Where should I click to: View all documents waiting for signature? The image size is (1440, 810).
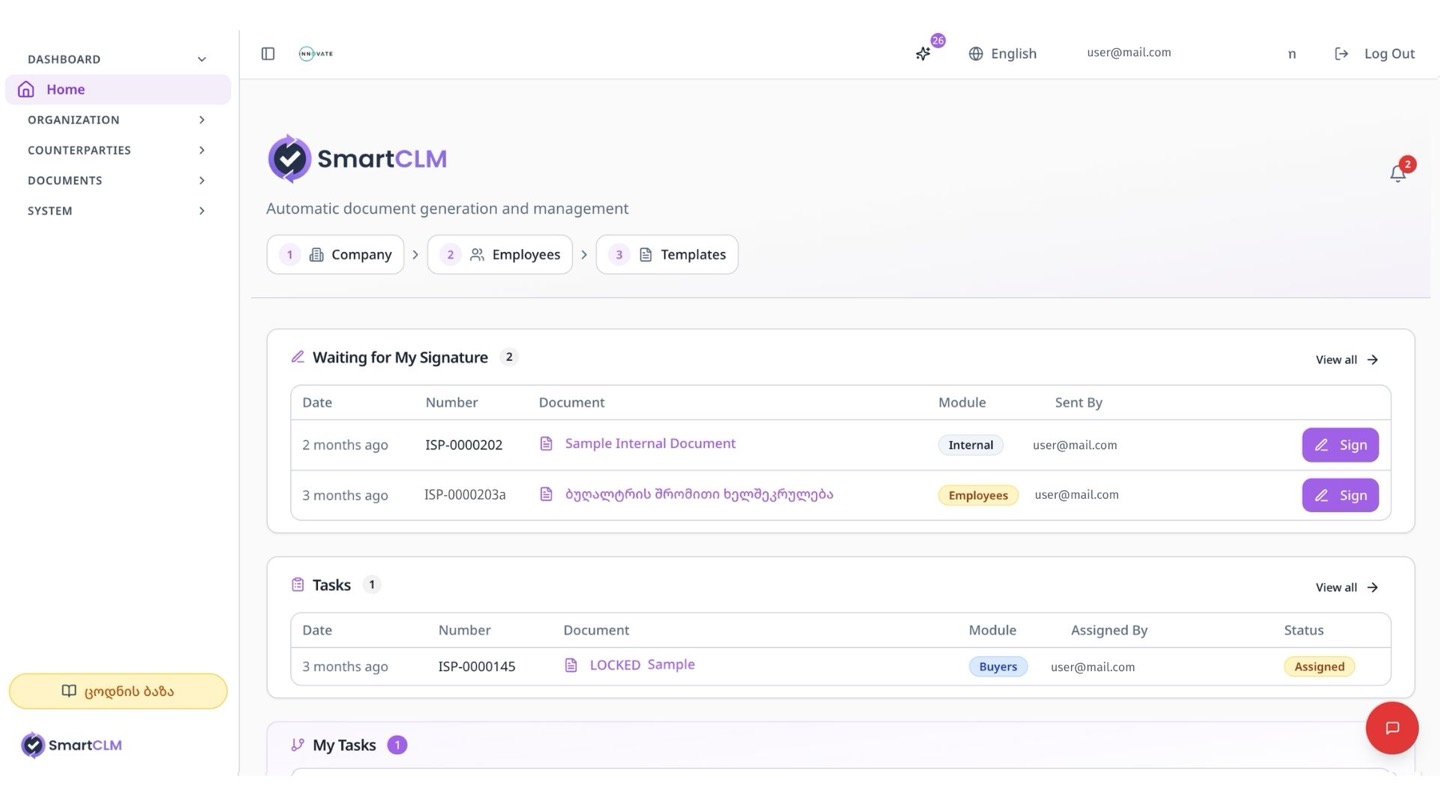1347,360
